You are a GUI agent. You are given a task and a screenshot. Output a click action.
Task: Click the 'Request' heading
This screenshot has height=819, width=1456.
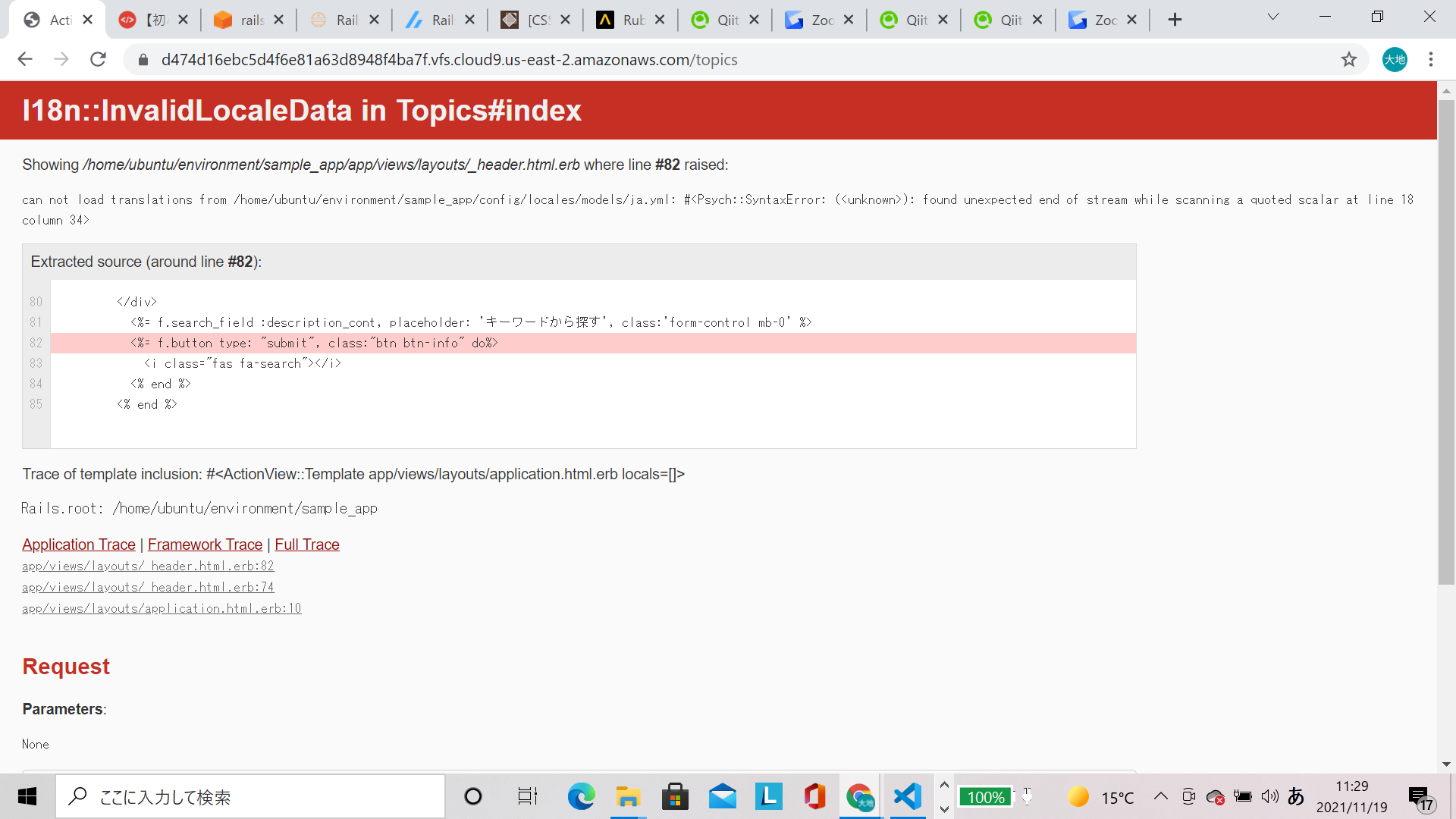click(66, 667)
